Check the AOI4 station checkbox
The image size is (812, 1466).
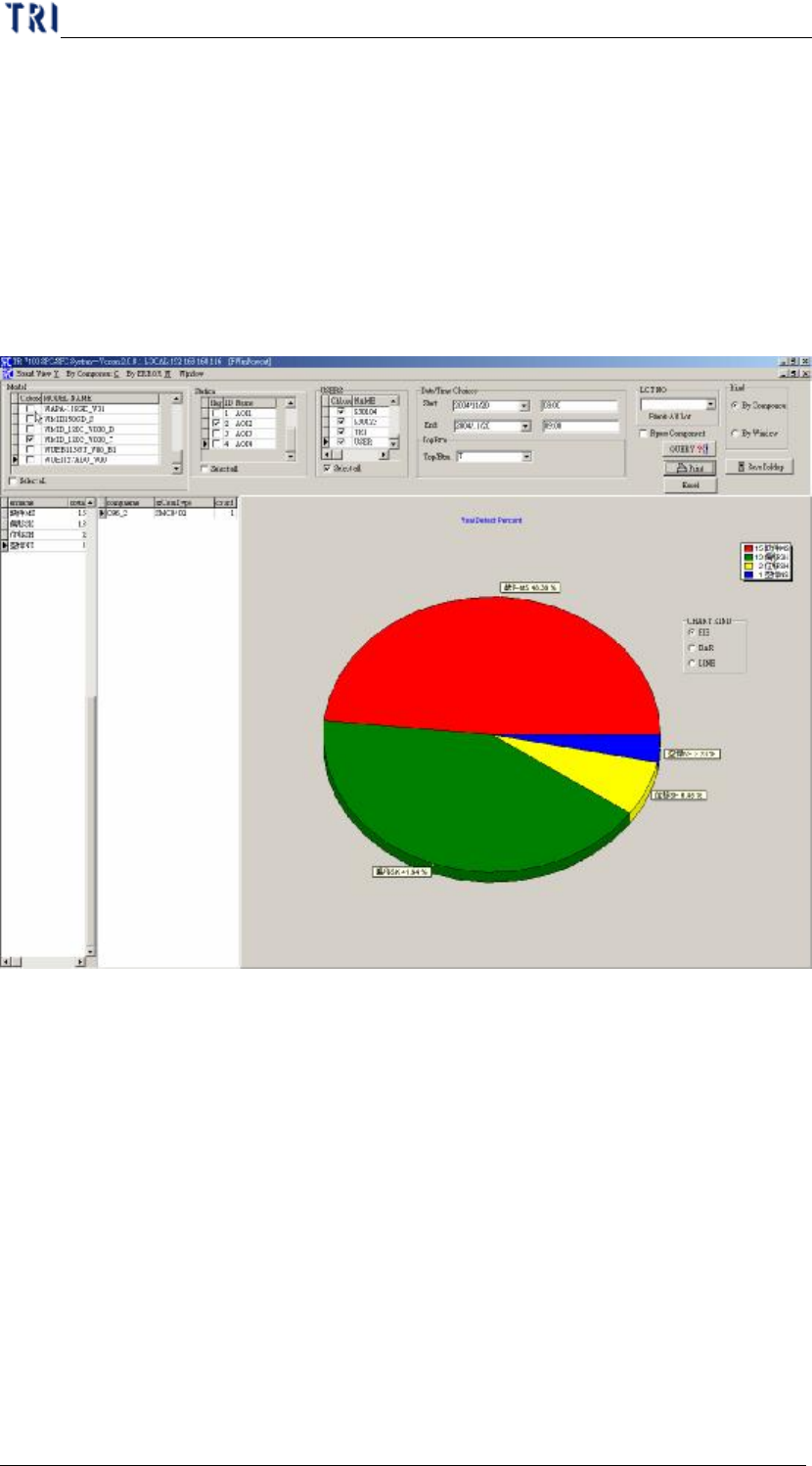[216, 443]
